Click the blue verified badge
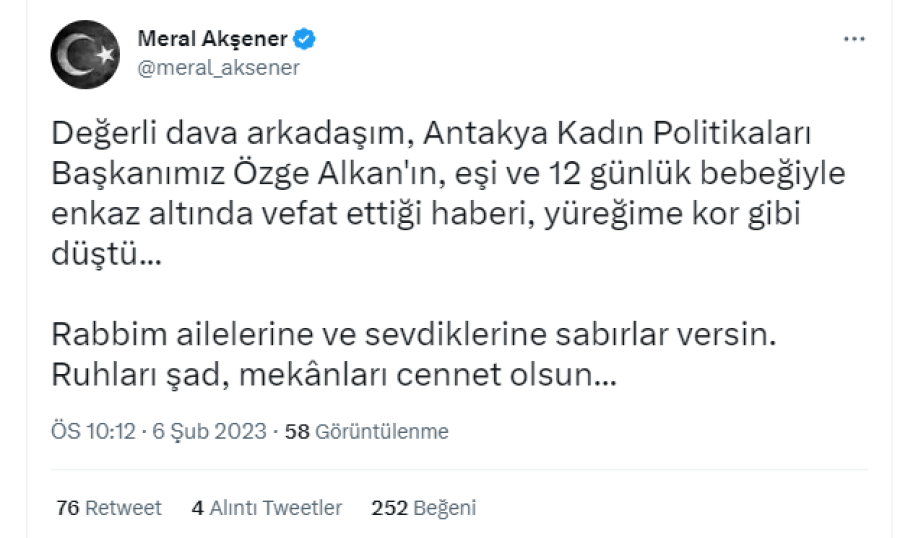 [x=305, y=40]
